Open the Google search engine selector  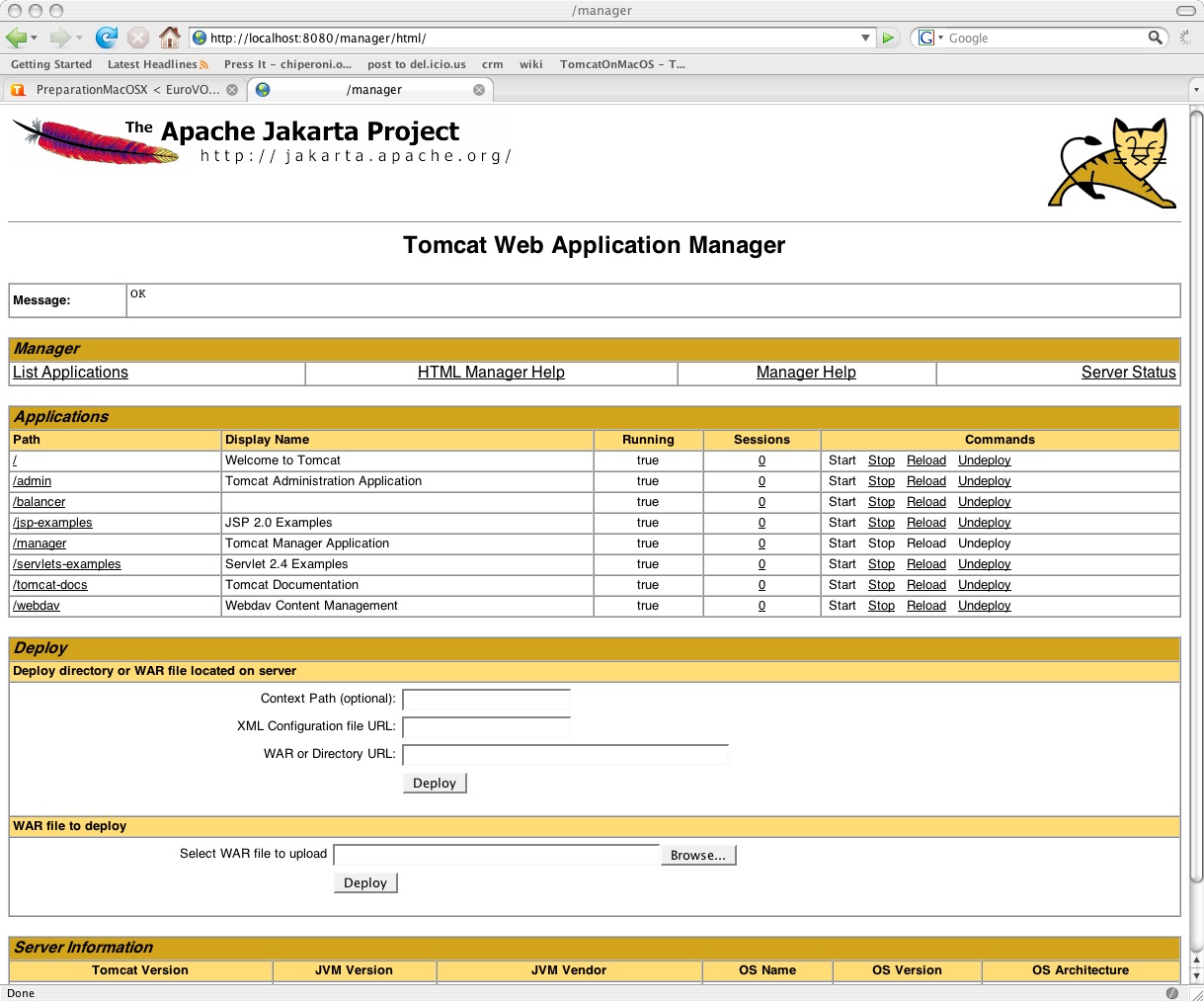pos(930,38)
